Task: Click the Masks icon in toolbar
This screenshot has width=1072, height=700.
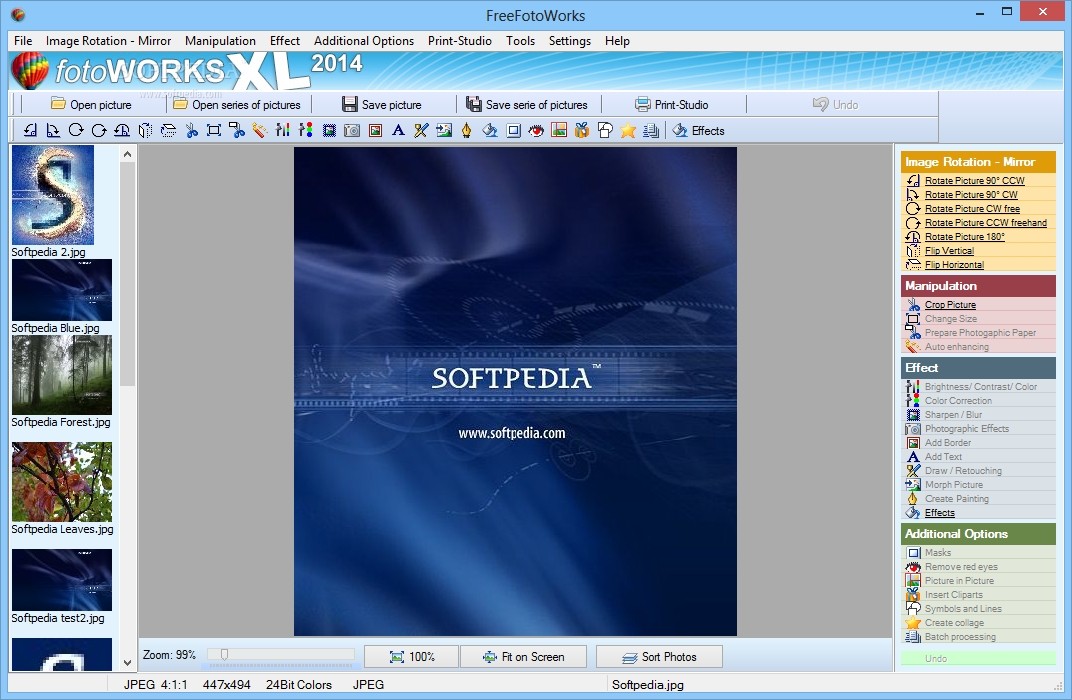Action: tap(513, 130)
